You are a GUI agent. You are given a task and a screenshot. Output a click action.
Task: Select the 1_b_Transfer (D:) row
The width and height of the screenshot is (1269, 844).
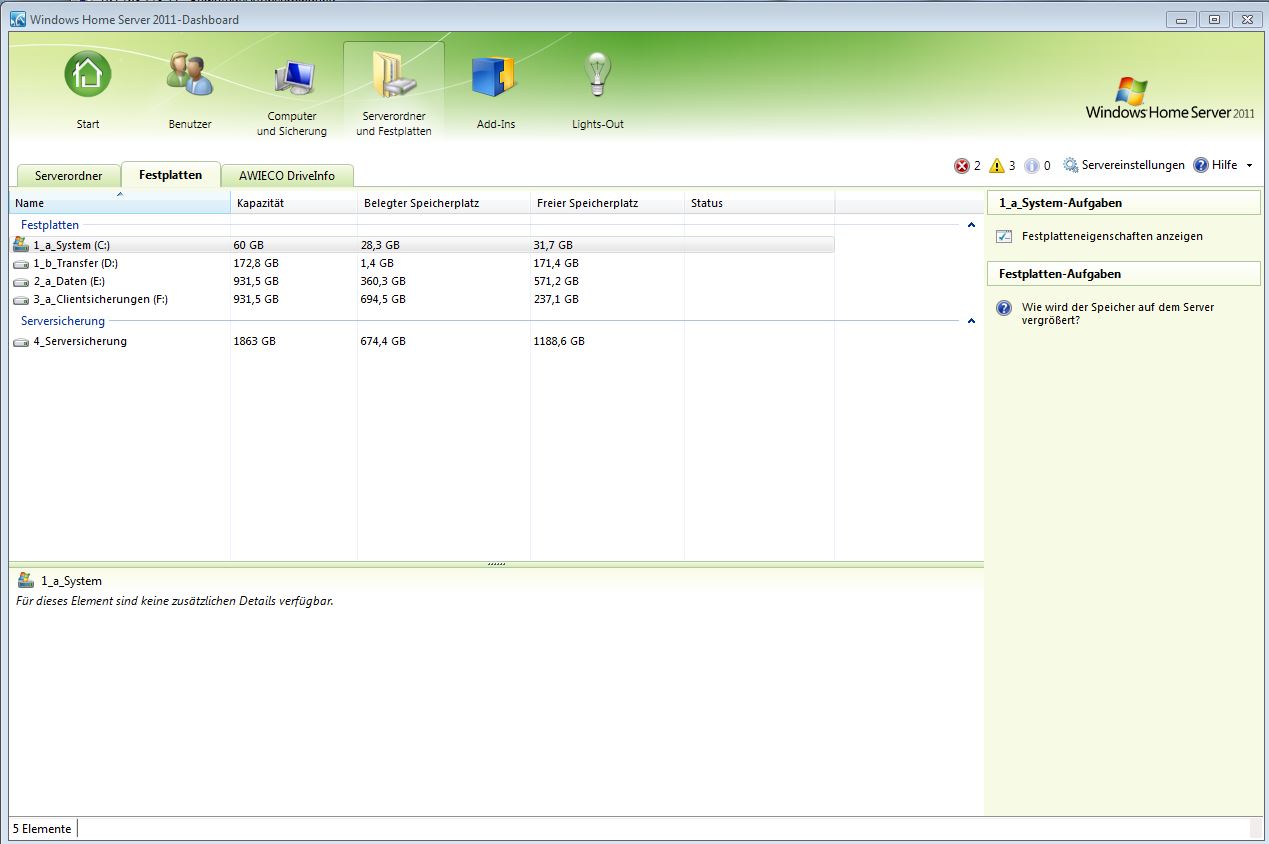point(422,264)
